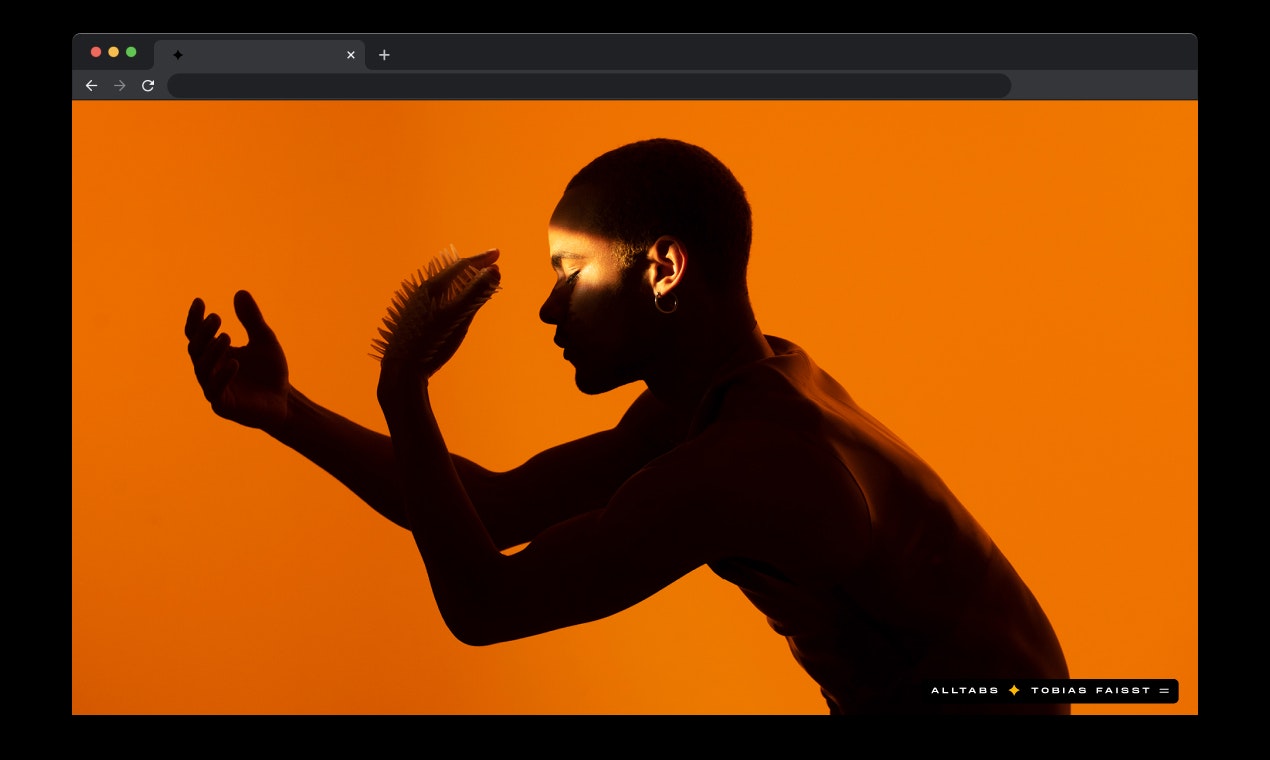The image size is (1270, 760).
Task: Open a new tab with the plus icon
Action: [384, 55]
